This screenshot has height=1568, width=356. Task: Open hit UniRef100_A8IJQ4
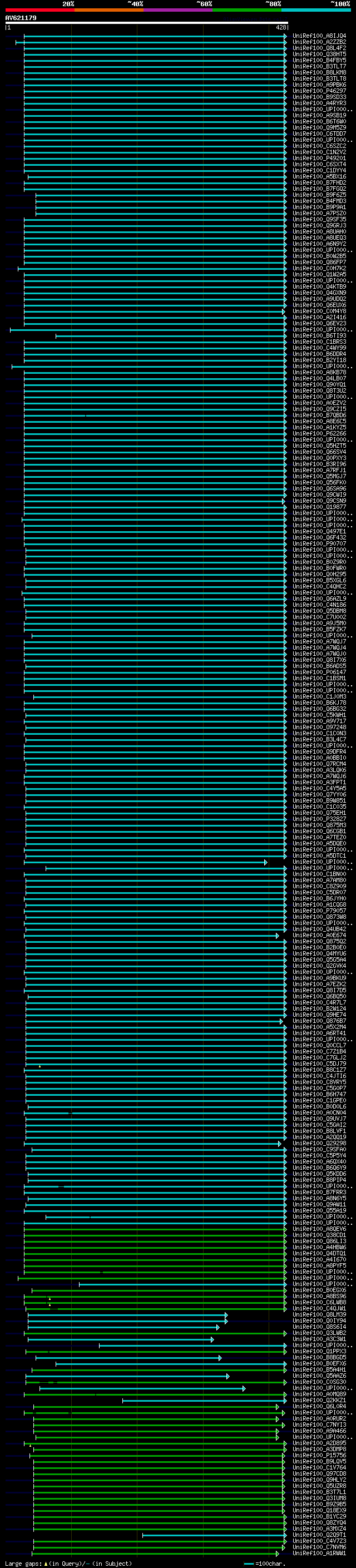[x=319, y=36]
